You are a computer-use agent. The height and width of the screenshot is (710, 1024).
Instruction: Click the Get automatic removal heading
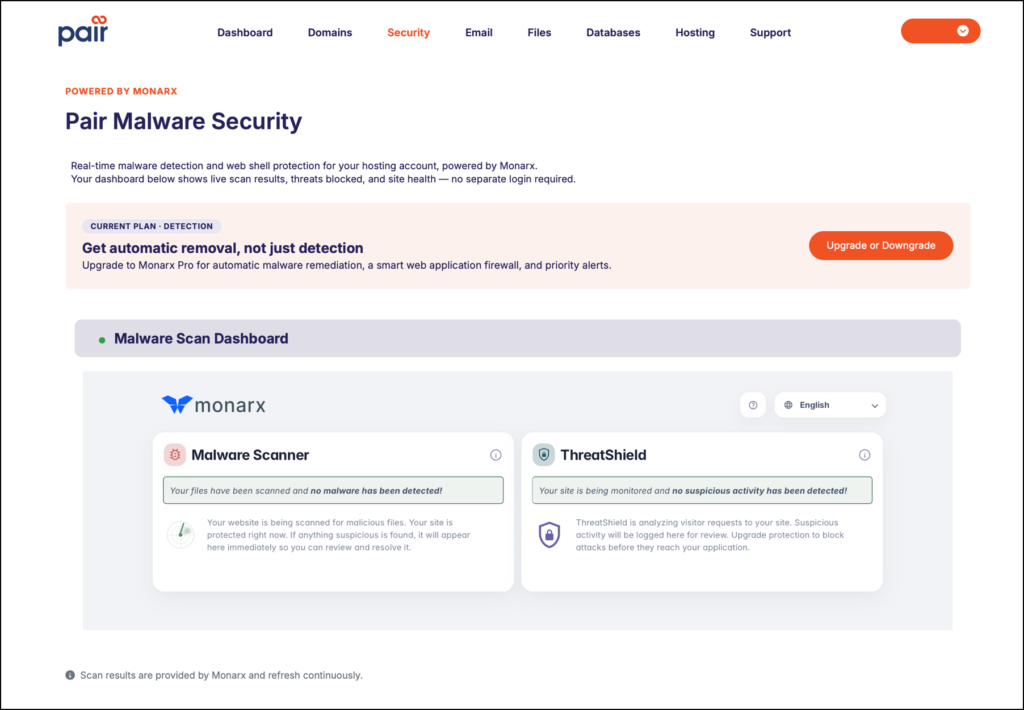coord(223,248)
